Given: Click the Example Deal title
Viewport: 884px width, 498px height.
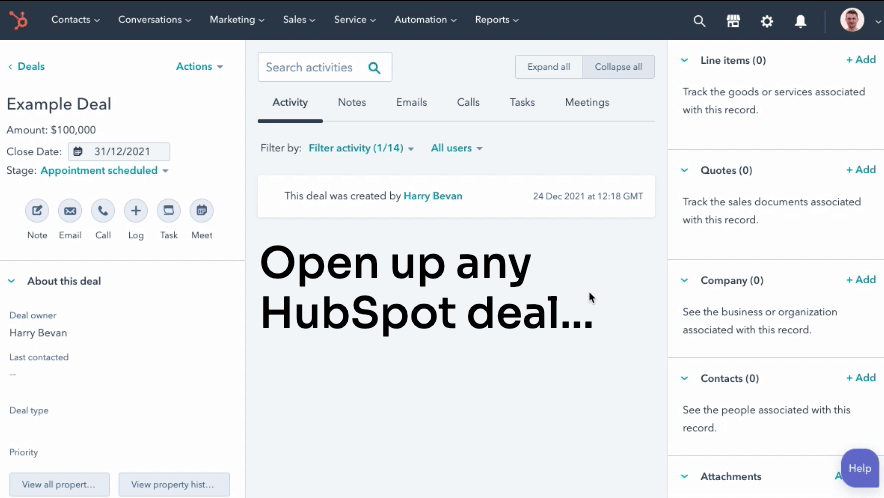Looking at the screenshot, I should tap(59, 104).
